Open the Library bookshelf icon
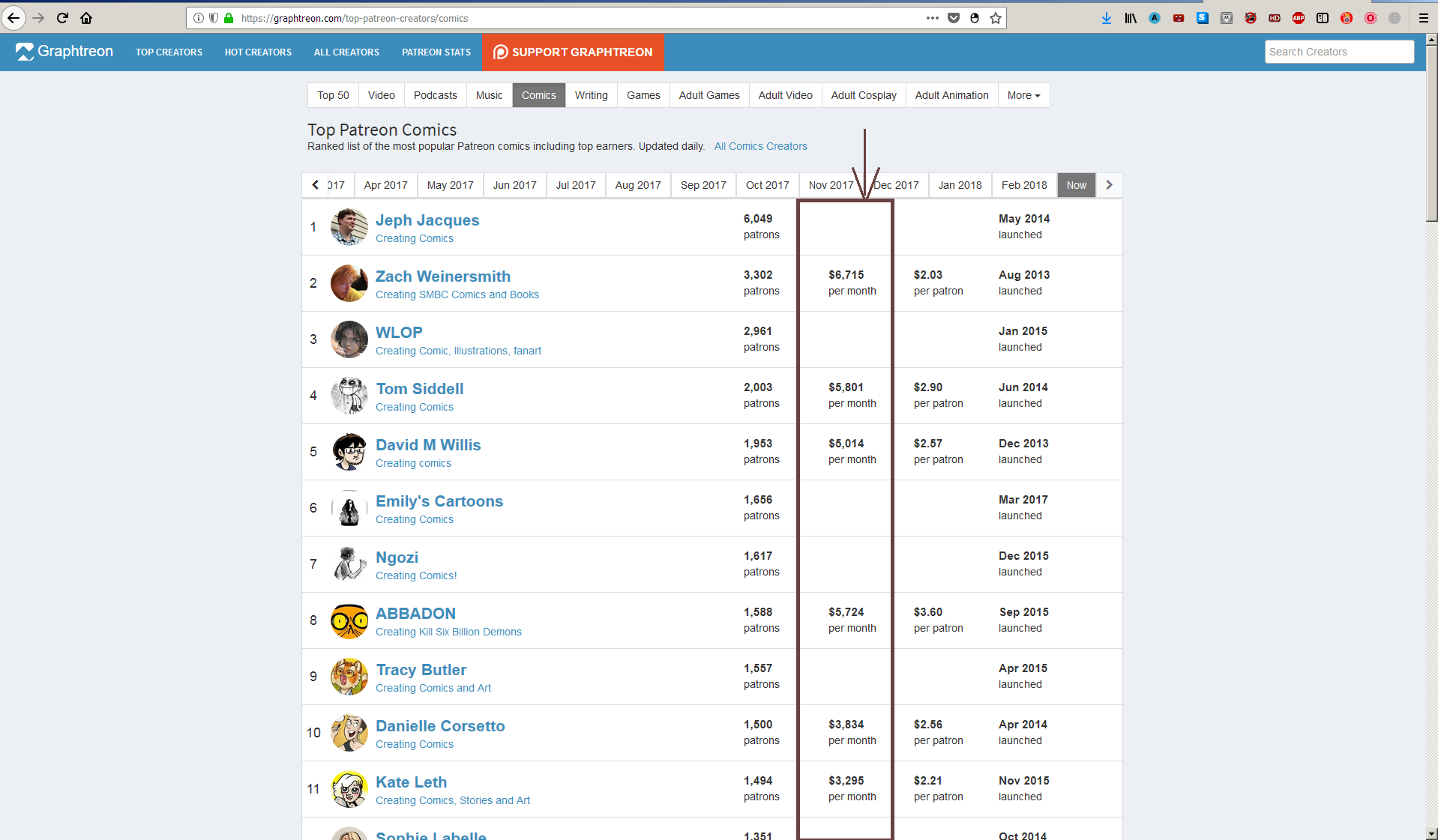Image resolution: width=1438 pixels, height=840 pixels. (1131, 18)
